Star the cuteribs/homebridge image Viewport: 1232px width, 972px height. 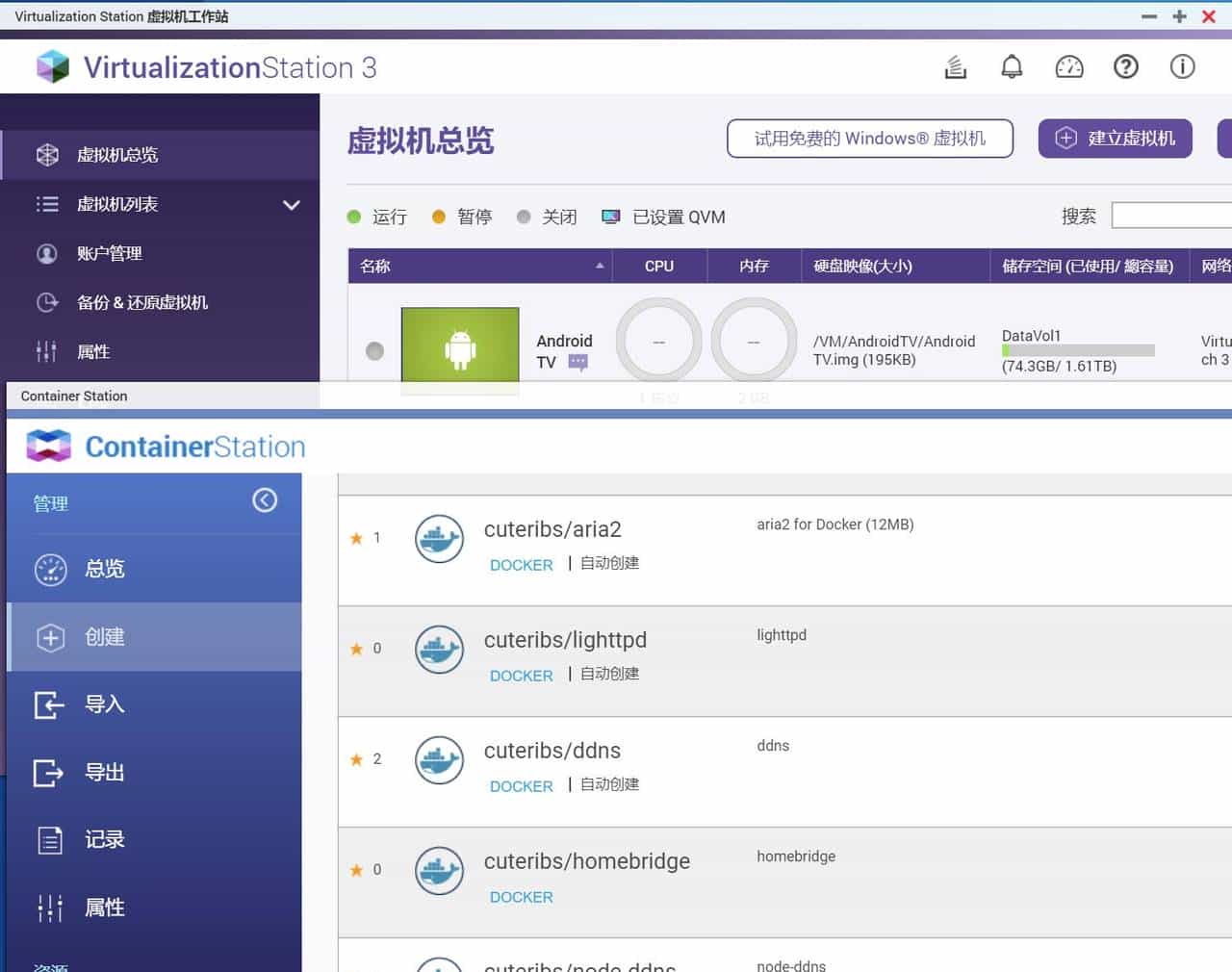tap(357, 870)
